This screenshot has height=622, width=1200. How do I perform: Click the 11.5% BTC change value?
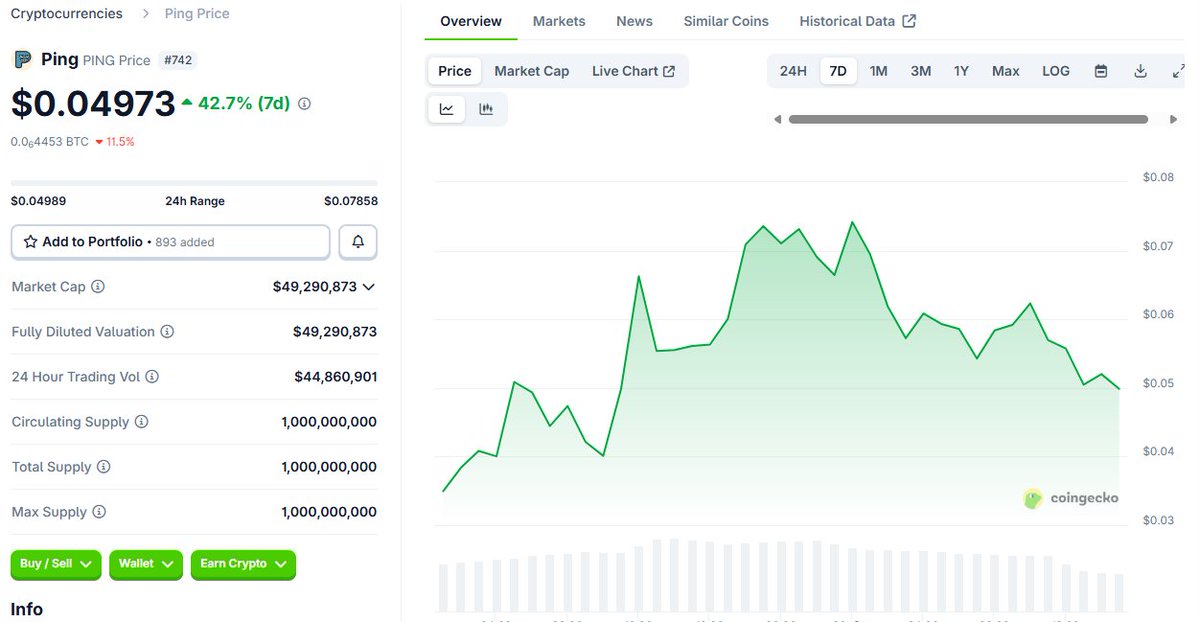(x=115, y=142)
